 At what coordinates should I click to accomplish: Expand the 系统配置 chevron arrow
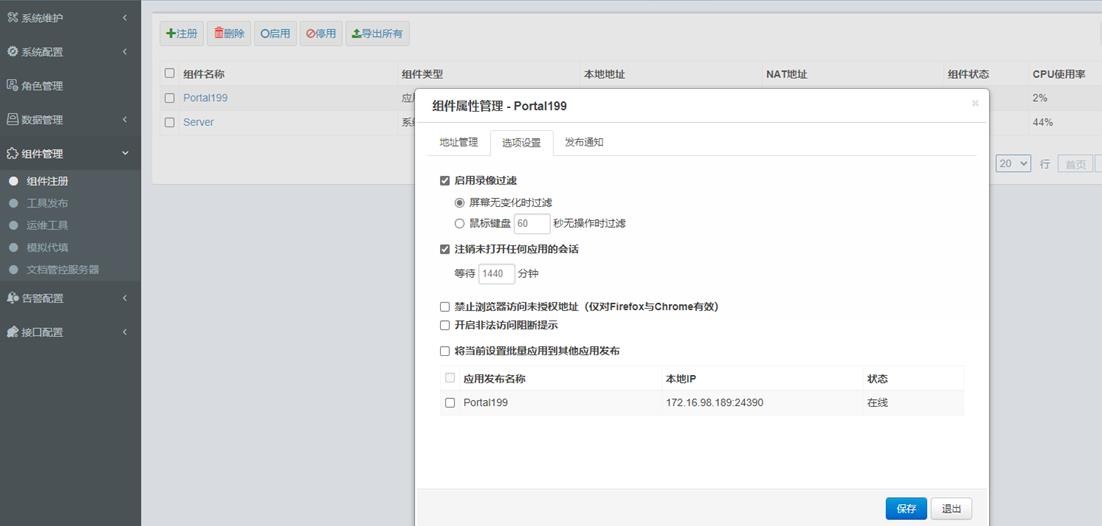[125, 51]
